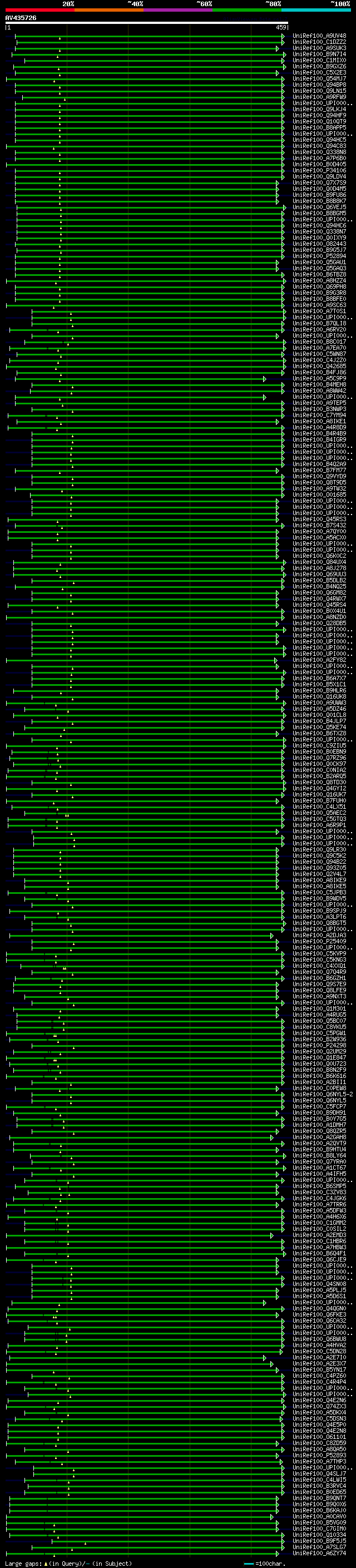Select hit label UniRef100_Q45RS3
The height and width of the screenshot is (1568, 356).
(319, 519)
